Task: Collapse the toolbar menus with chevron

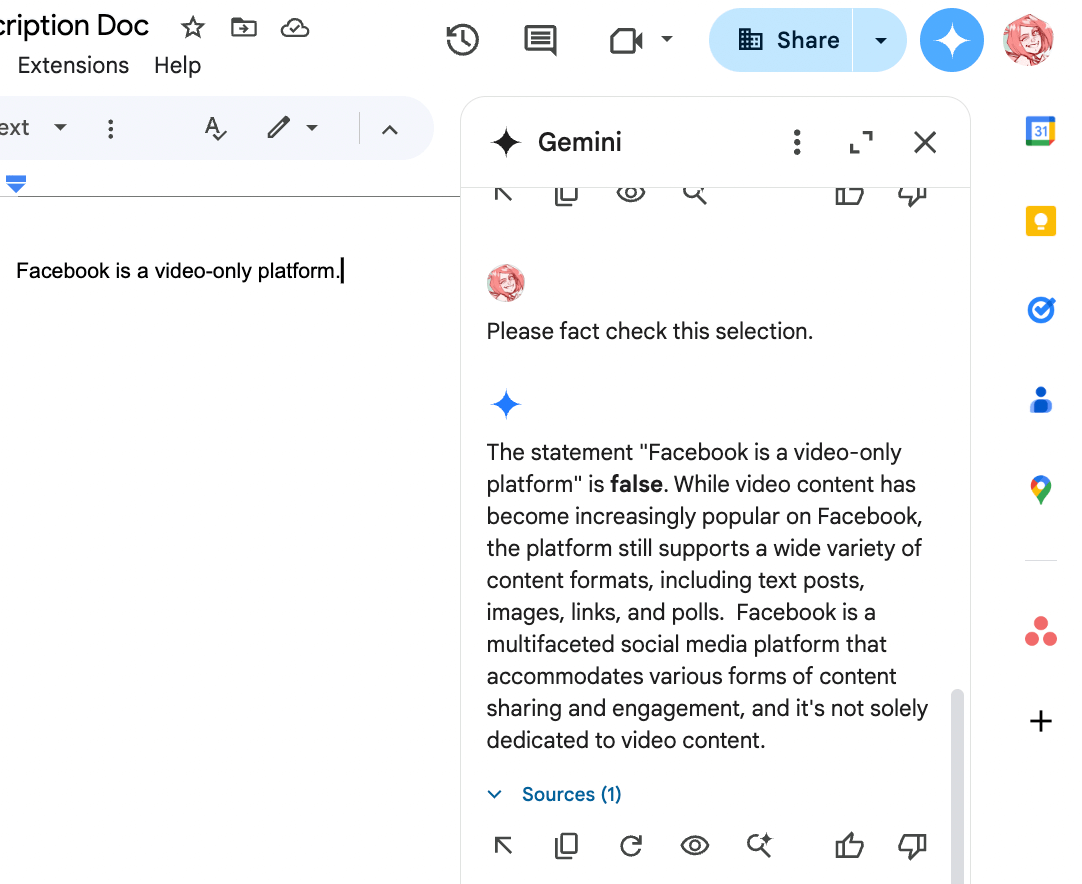Action: 390,130
